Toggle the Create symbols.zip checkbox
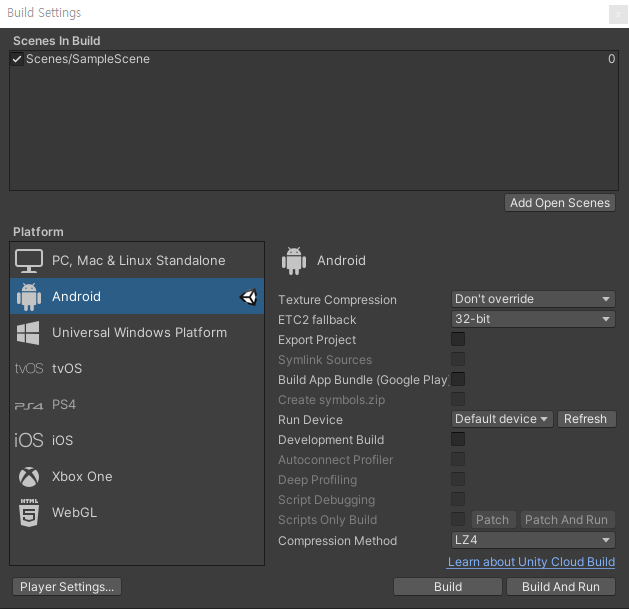This screenshot has width=629, height=609. pyautogui.click(x=458, y=399)
